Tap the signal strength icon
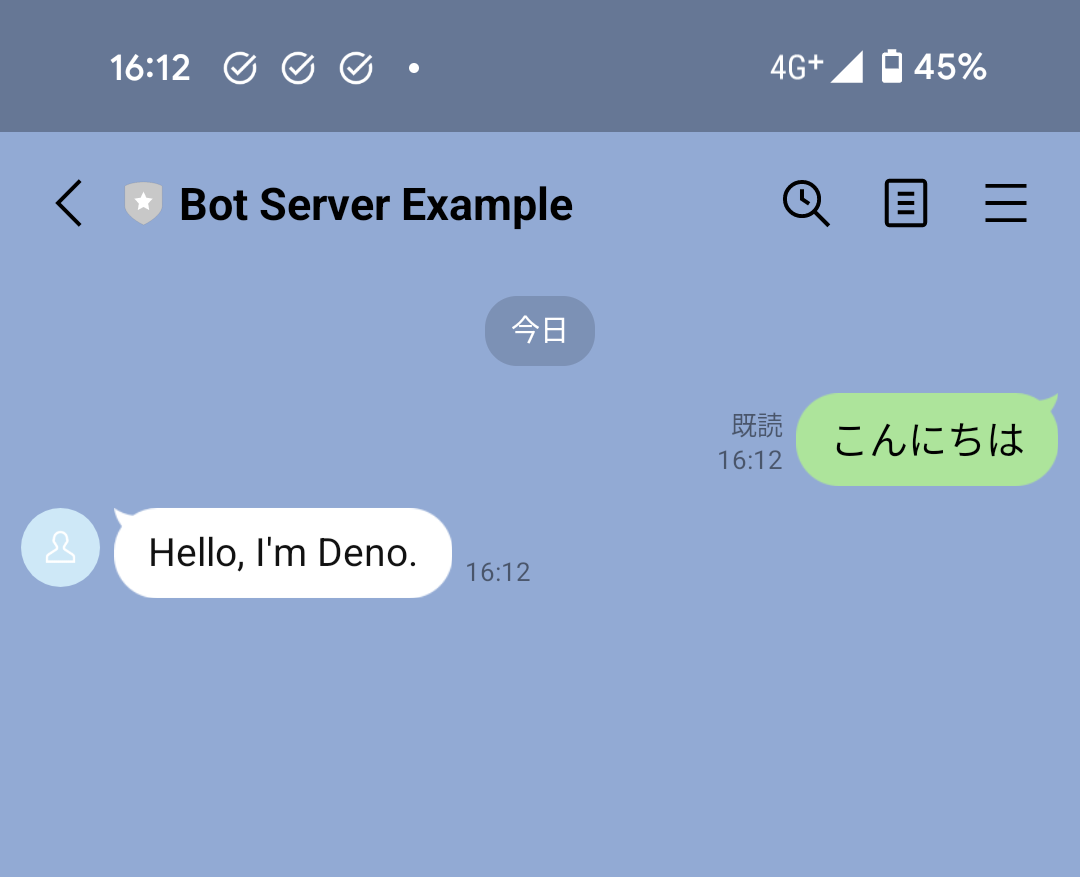Viewport: 1080px width, 877px height. [848, 67]
